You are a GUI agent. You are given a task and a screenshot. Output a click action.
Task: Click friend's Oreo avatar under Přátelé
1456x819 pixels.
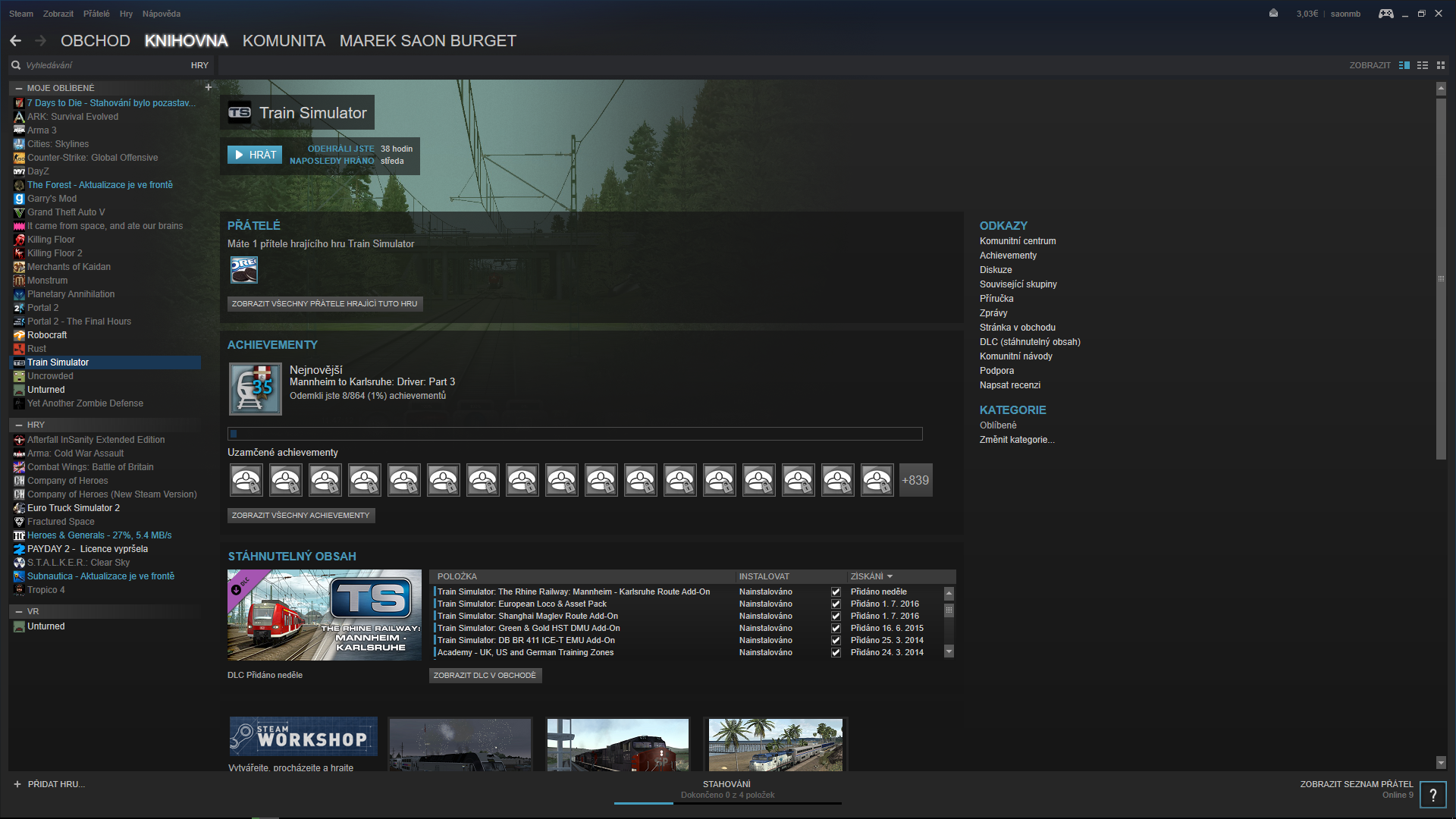pyautogui.click(x=244, y=270)
